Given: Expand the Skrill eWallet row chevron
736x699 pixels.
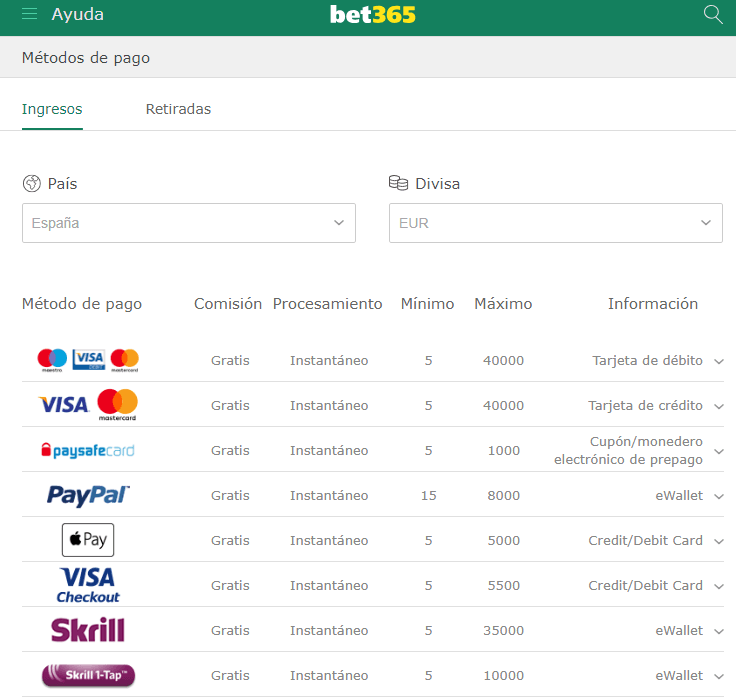Looking at the screenshot, I should tap(719, 631).
